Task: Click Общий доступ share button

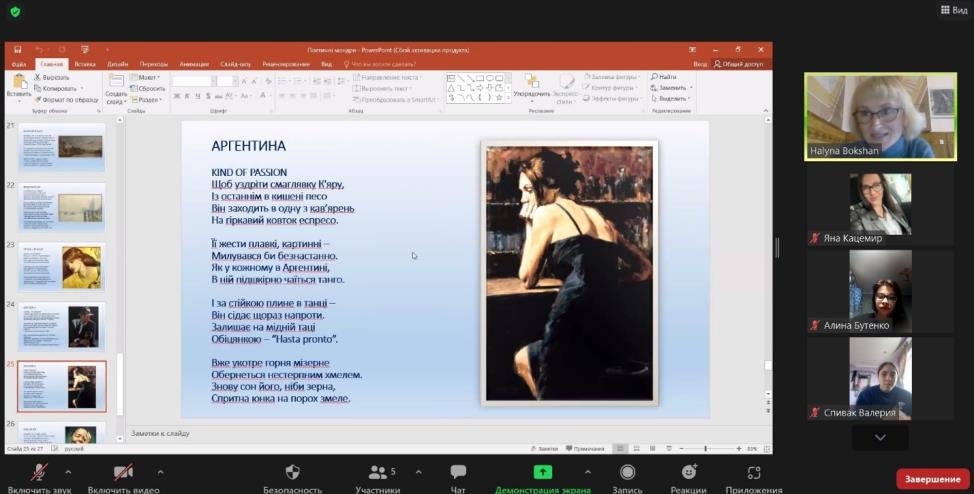Action: (739, 64)
